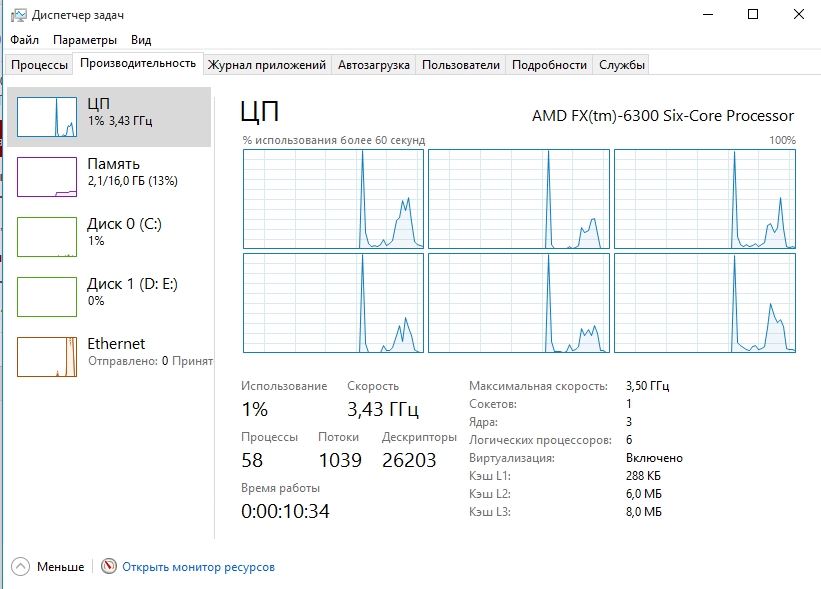This screenshot has width=821, height=589.
Task: Open the Параметры menu
Action: [x=85, y=40]
